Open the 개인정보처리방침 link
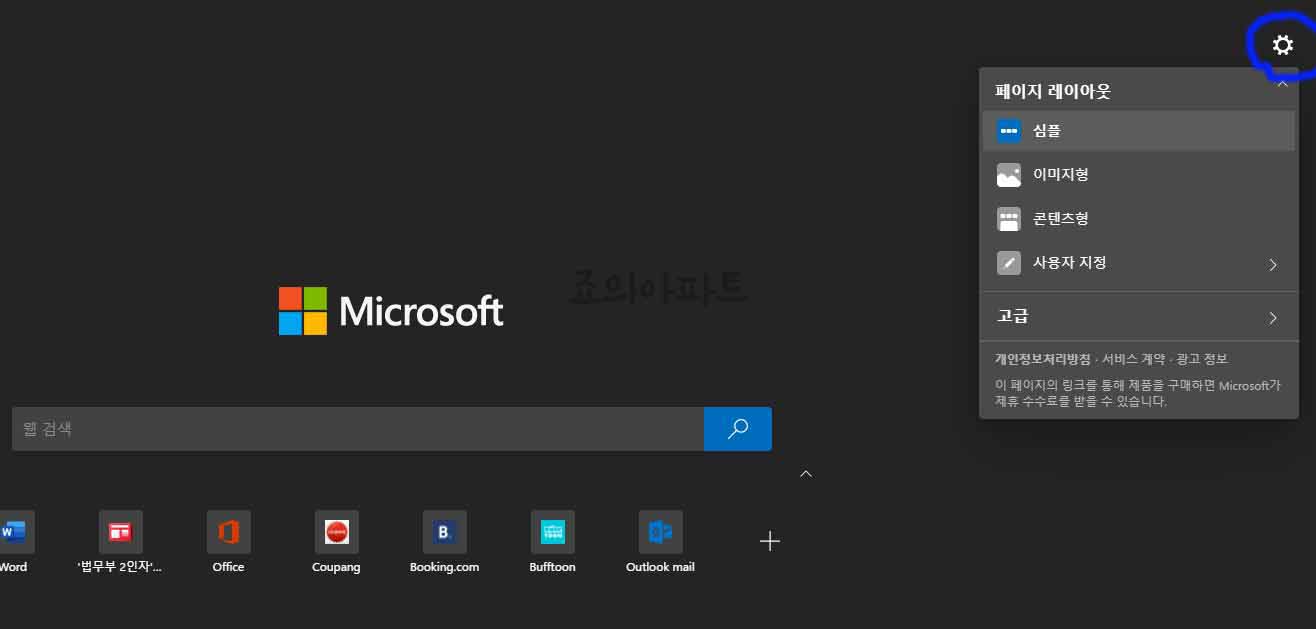Screen dimensions: 1316x629 1042,359
